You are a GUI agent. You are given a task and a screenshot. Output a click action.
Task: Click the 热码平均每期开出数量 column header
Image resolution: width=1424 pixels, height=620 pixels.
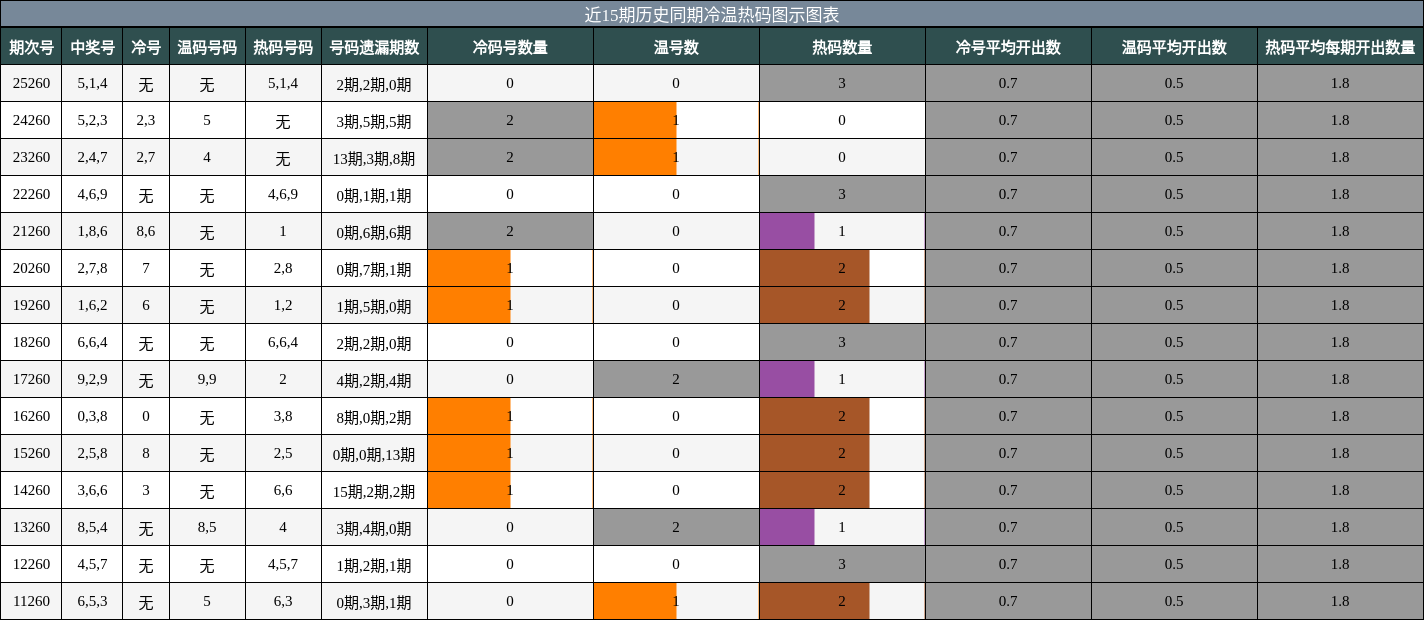tap(1340, 47)
